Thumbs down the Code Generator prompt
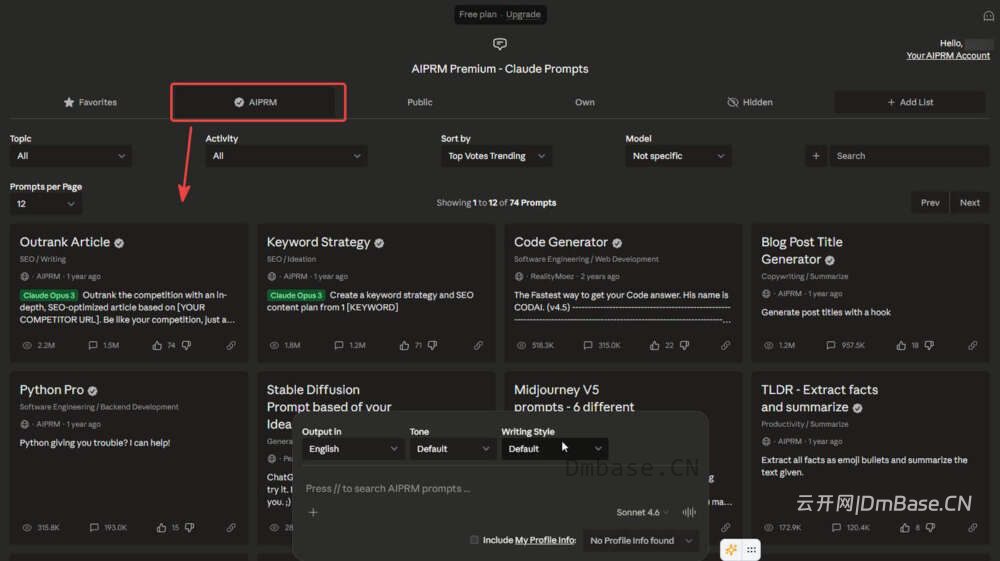This screenshot has width=1000, height=561. click(x=684, y=345)
